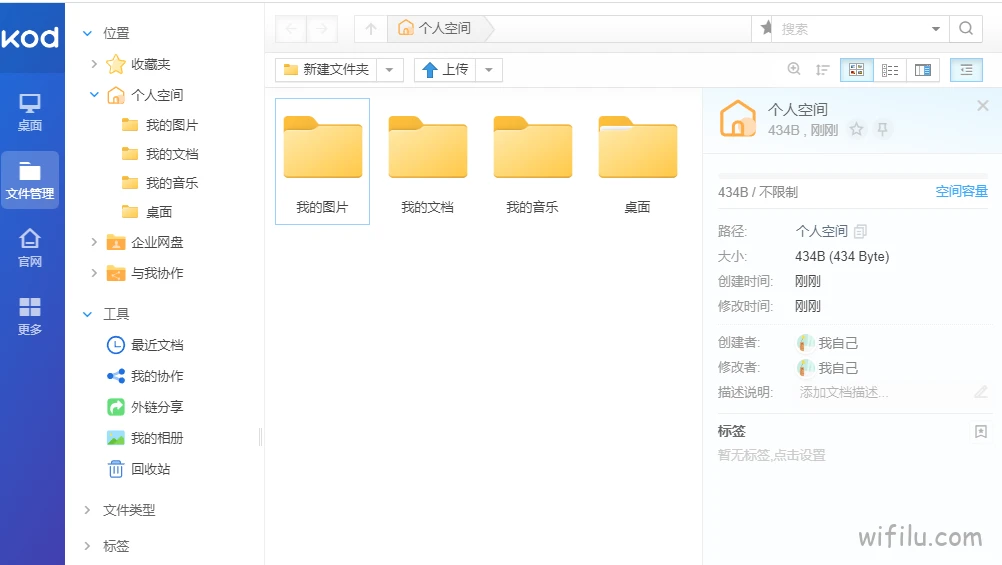Open 我的协作 in tools
1002x565 pixels.
[x=145, y=376]
